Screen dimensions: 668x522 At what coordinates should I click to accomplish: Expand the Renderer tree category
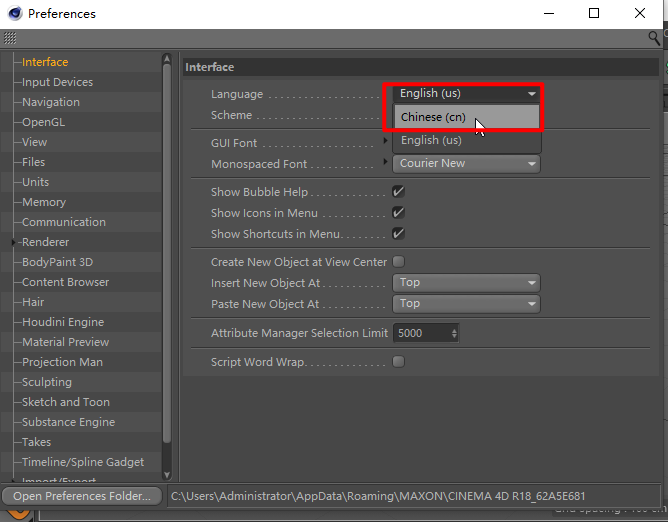[14, 242]
